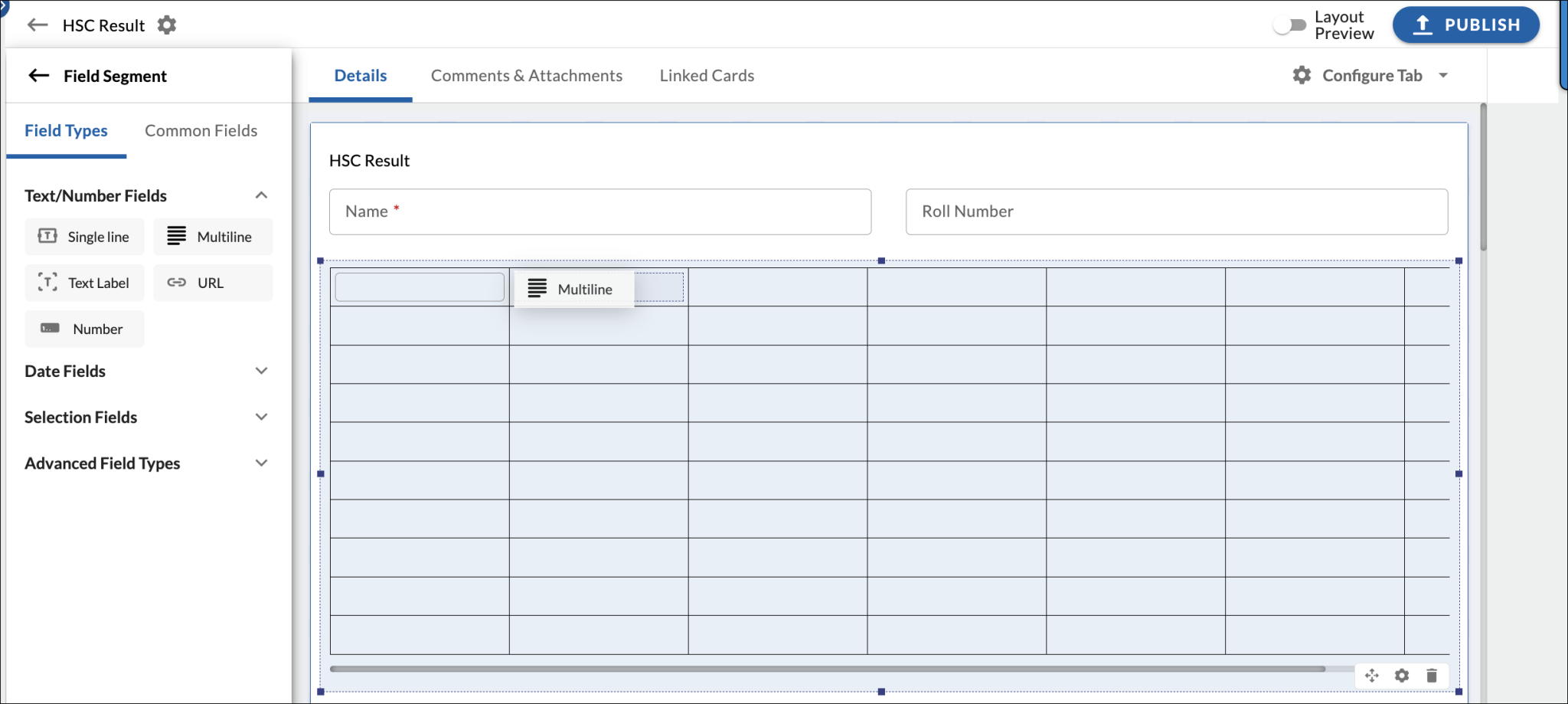Add a Number field
This screenshot has height=704, width=1568.
point(84,329)
